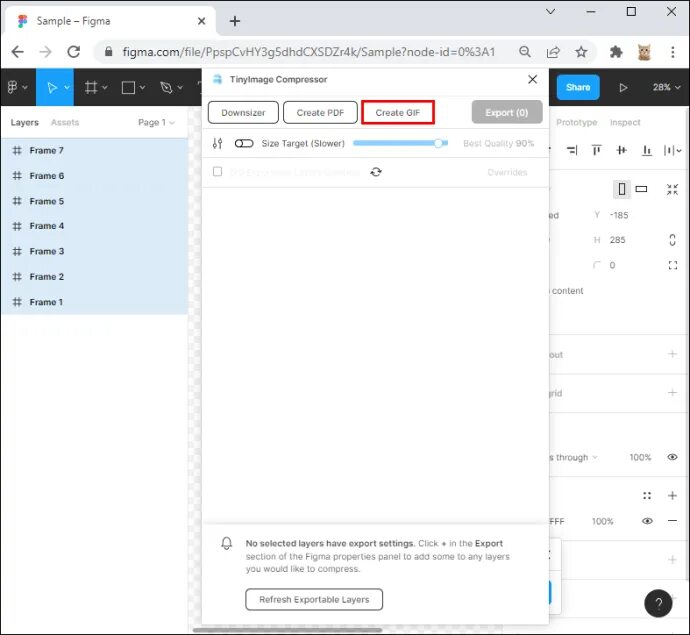
Task: Switch to the Assets tab
Action: click(65, 122)
